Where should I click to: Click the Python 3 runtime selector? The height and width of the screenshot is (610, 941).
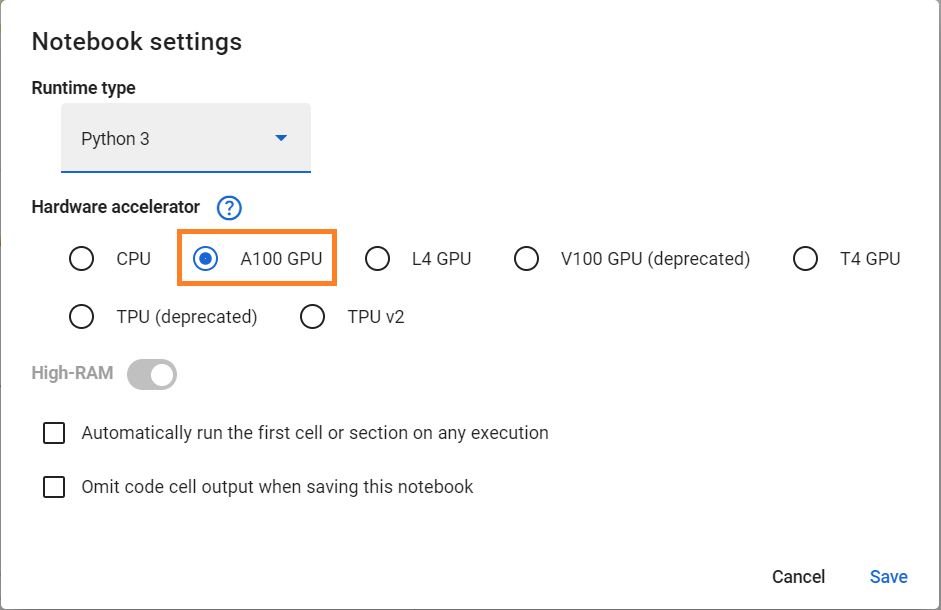(170, 139)
